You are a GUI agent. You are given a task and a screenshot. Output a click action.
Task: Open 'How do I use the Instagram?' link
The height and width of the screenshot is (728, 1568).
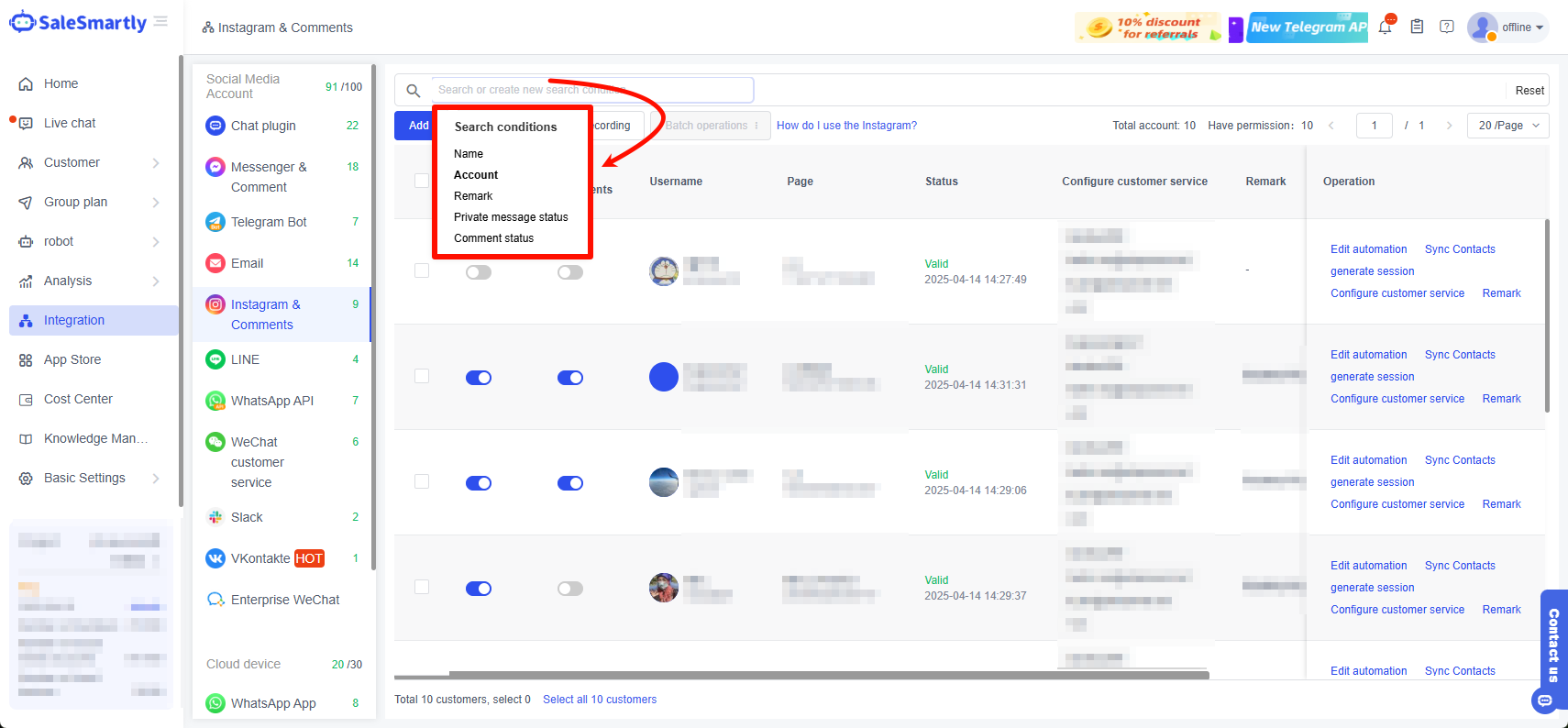point(846,126)
